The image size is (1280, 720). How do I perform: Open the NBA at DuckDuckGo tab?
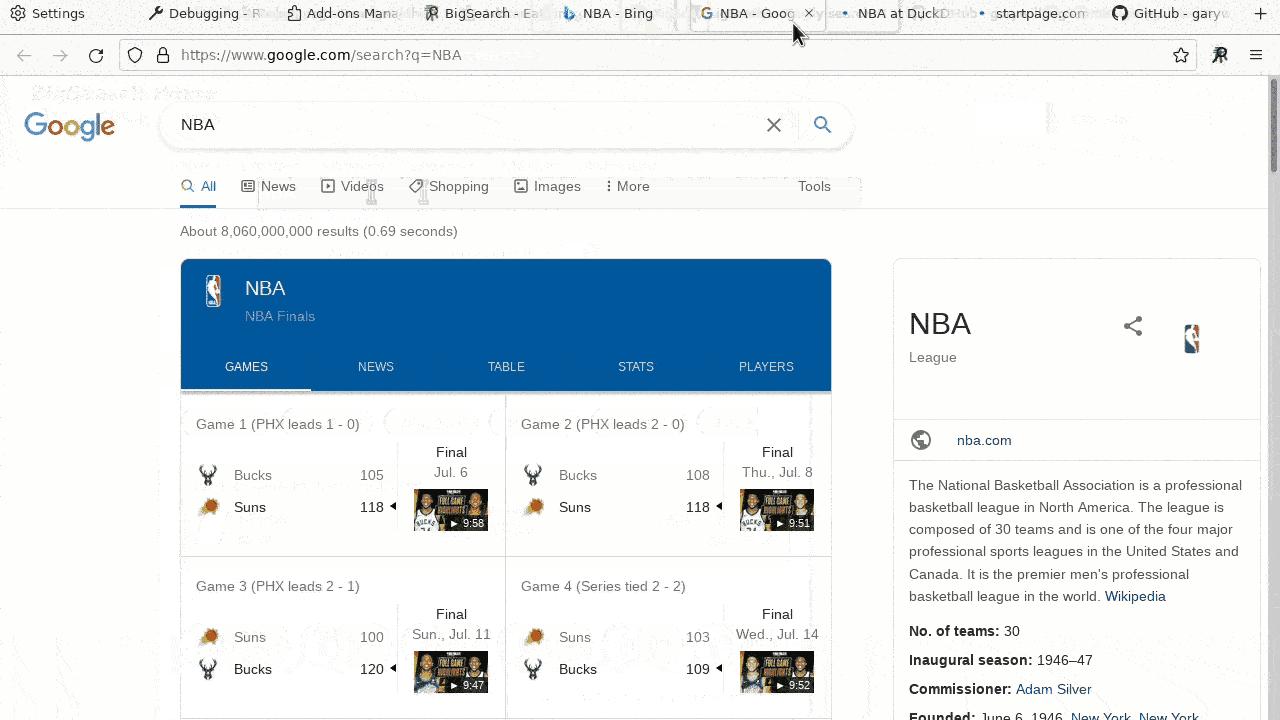pos(893,14)
